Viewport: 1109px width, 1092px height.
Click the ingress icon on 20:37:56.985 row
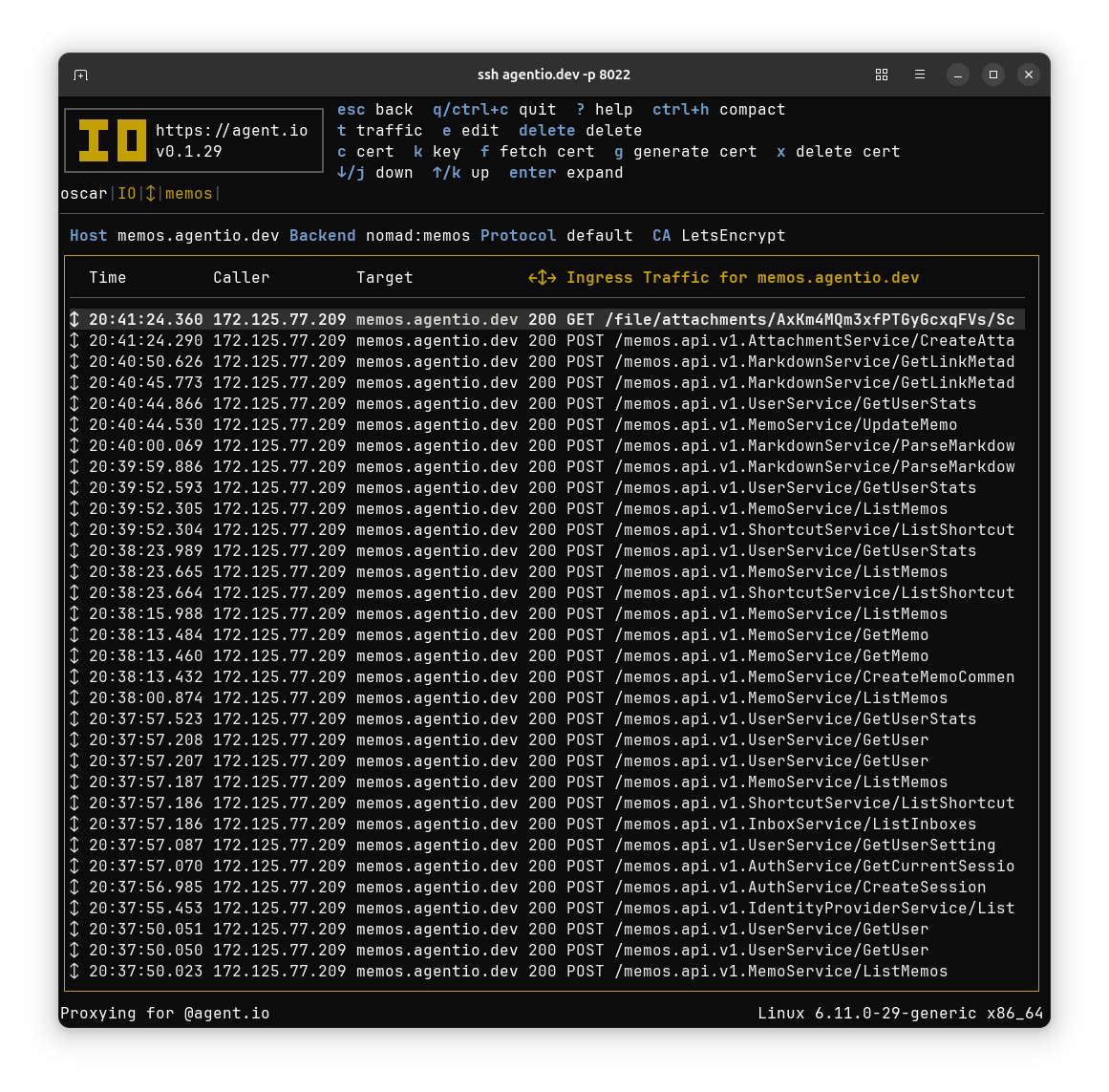[75, 887]
